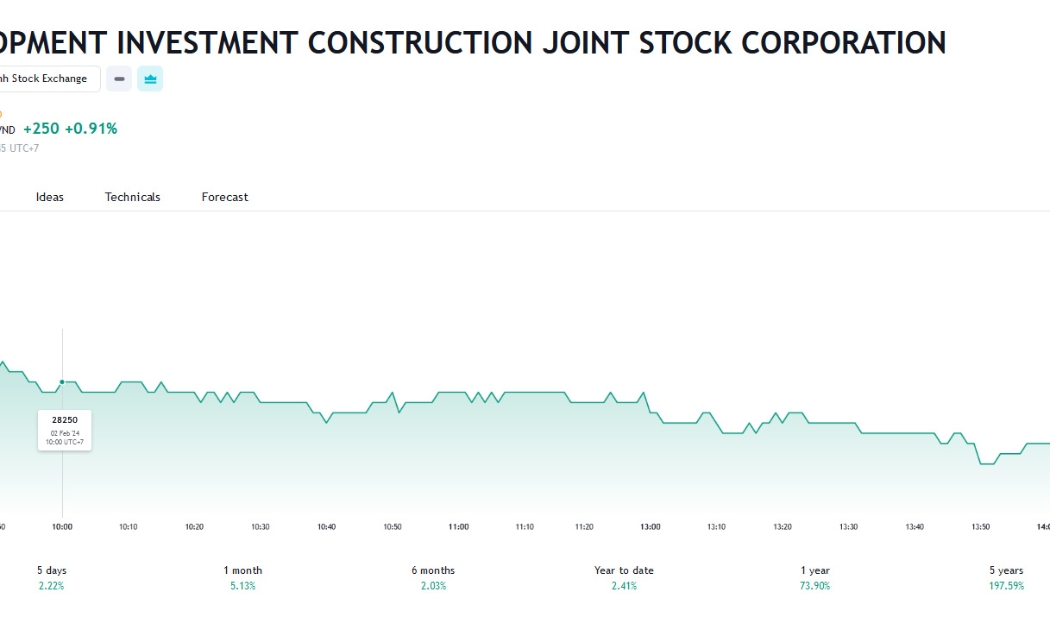Screen dimensions: 1050x630
Task: Click the 10:40 time axis label
Action: click(326, 527)
